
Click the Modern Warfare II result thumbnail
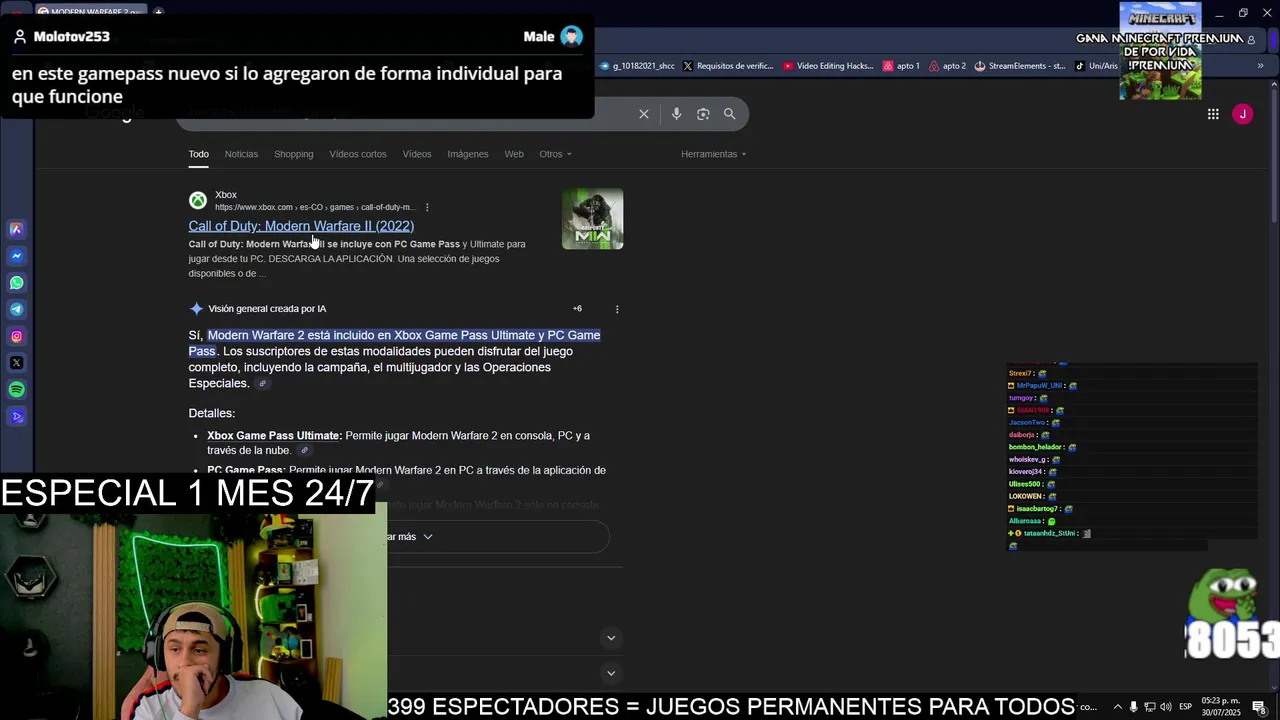[592, 219]
